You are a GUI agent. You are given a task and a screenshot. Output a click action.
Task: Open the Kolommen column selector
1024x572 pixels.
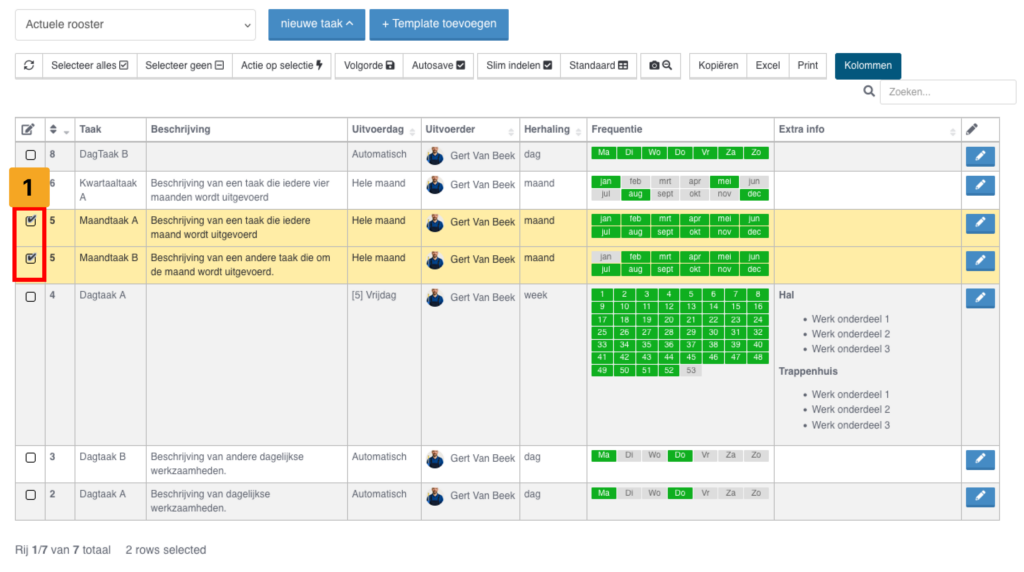click(867, 66)
